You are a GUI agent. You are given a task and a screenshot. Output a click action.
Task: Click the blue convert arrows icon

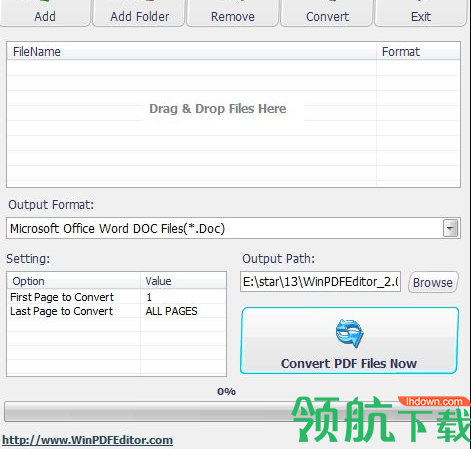point(349,333)
